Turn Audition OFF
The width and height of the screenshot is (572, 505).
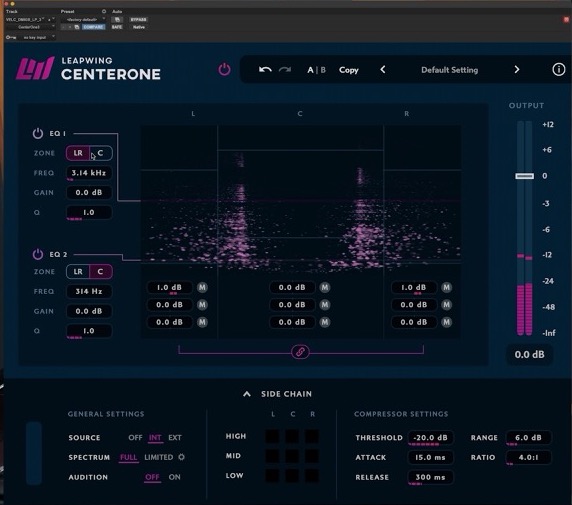click(x=152, y=477)
